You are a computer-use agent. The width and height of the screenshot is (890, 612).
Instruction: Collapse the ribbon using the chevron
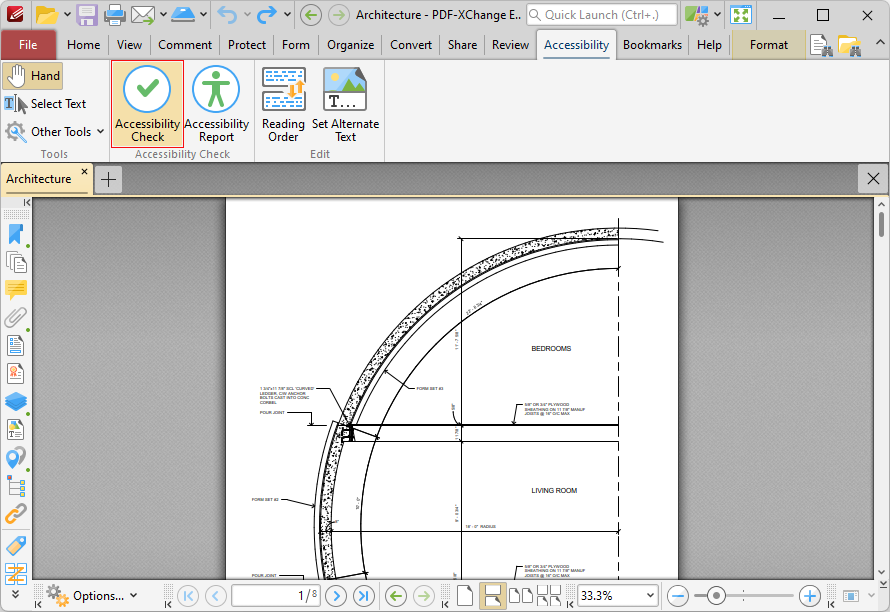tap(879, 43)
